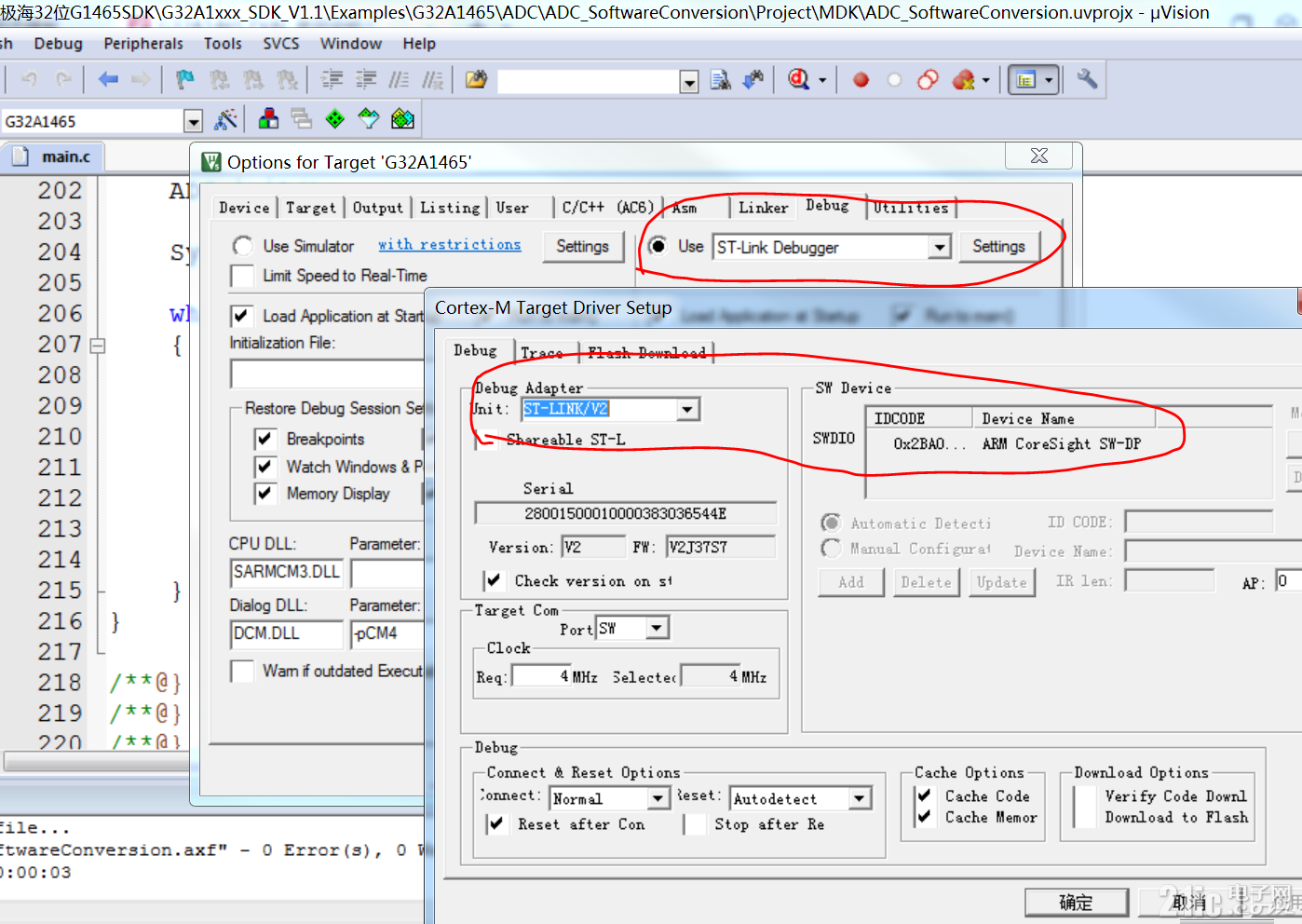The image size is (1302, 924).
Task: Open the Flash Download tab
Action: (646, 352)
